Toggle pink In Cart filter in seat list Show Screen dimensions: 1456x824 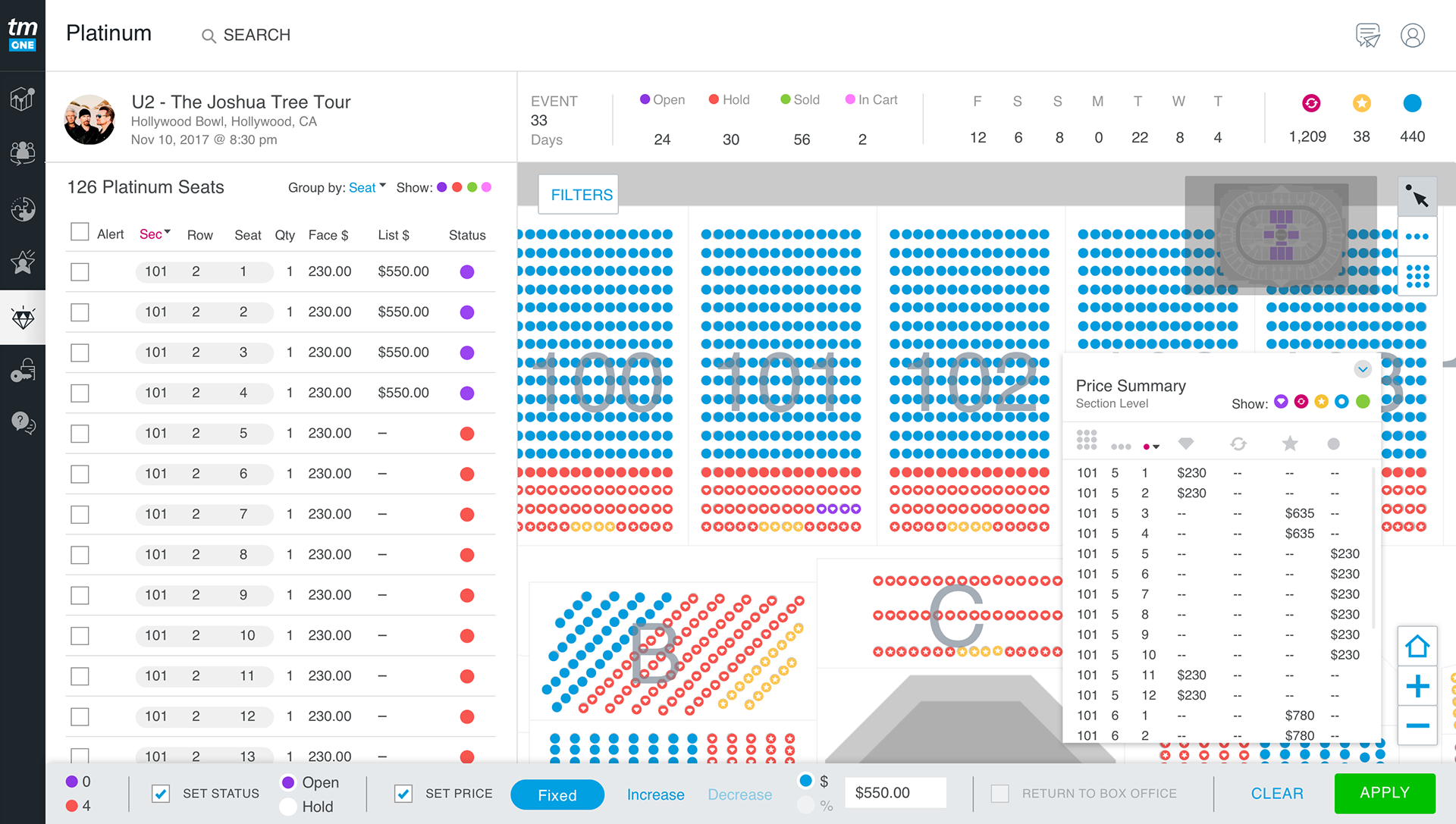click(486, 187)
